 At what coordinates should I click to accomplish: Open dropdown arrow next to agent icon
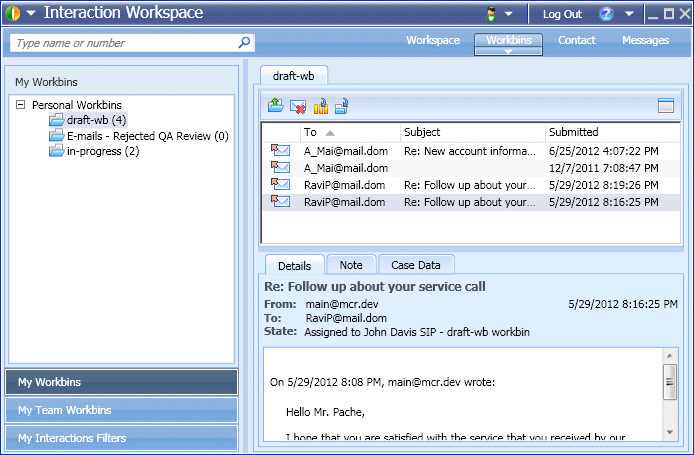pos(510,14)
